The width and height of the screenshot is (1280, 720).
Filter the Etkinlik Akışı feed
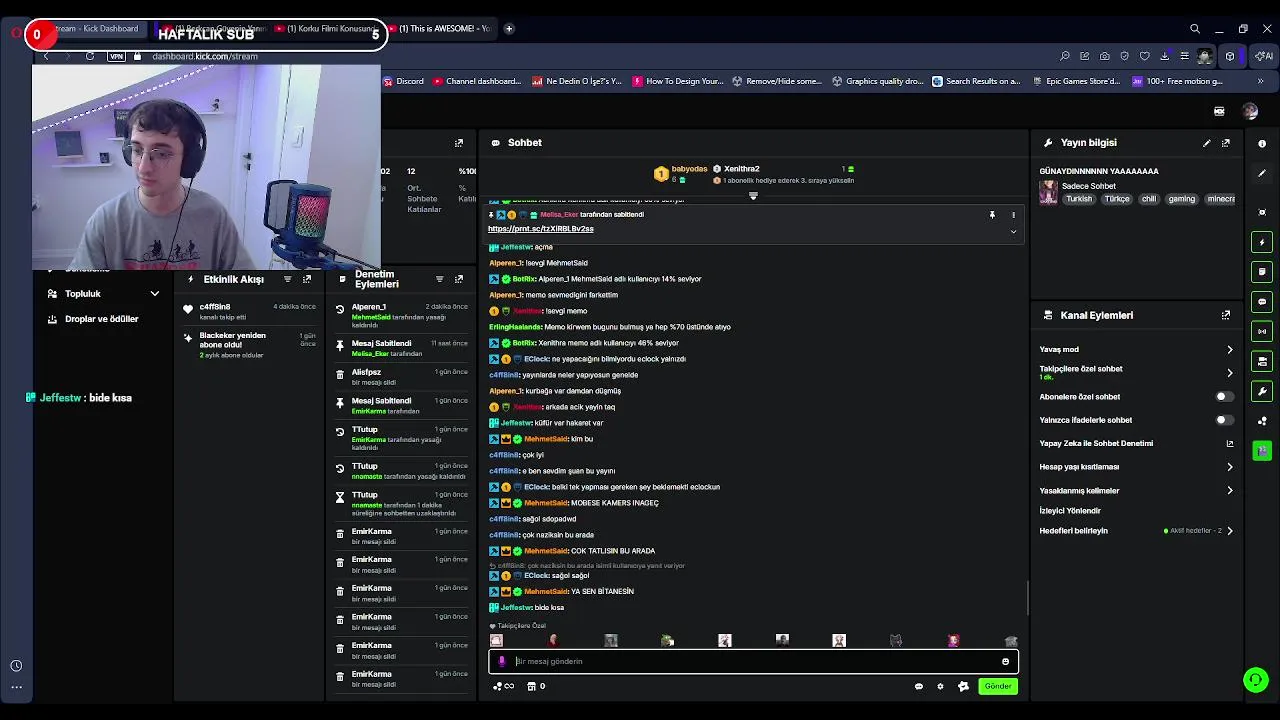pos(288,279)
